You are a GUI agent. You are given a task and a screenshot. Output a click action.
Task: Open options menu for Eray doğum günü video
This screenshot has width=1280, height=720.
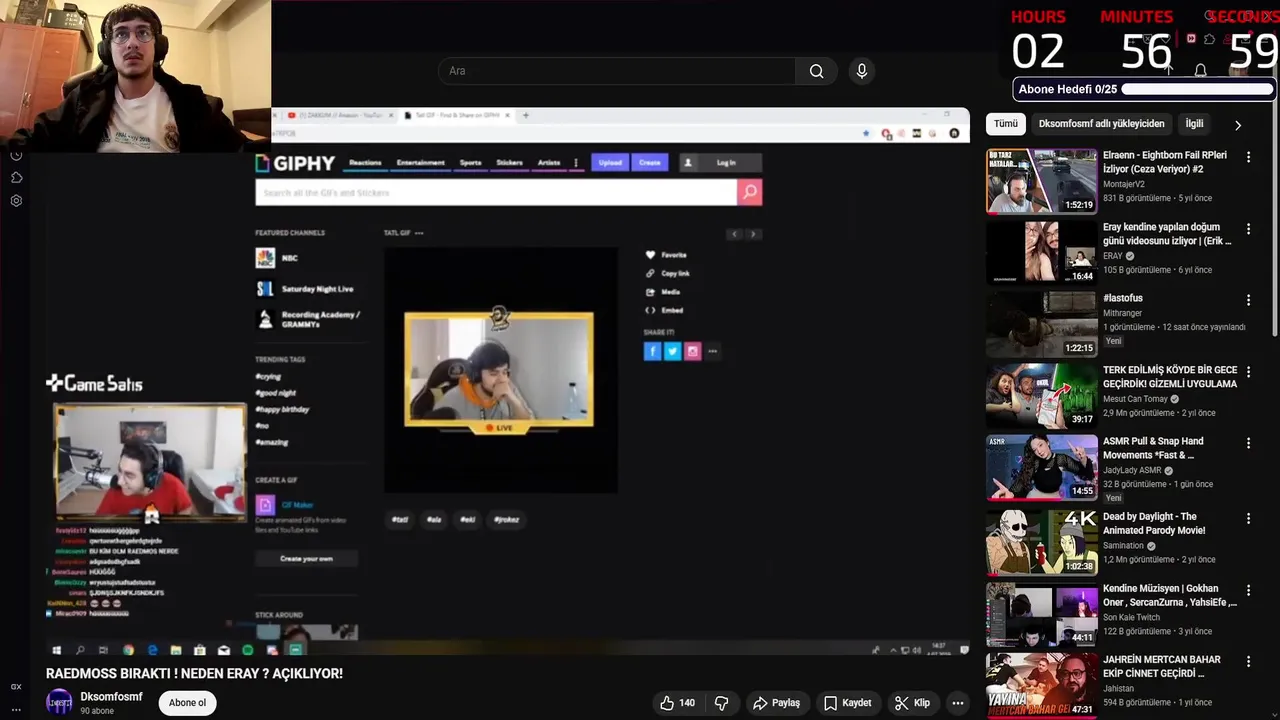click(x=1248, y=228)
